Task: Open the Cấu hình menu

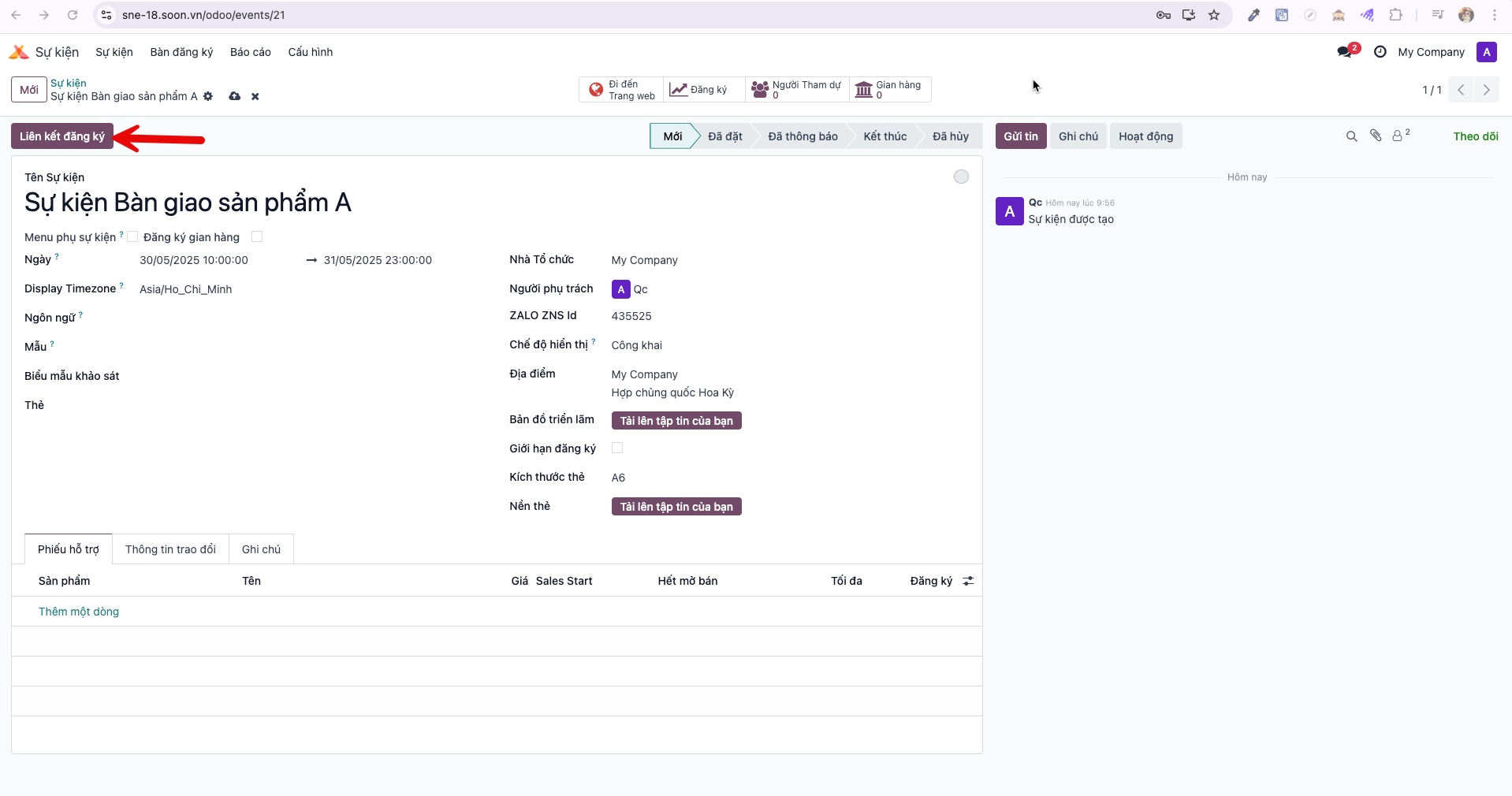Action: (311, 52)
